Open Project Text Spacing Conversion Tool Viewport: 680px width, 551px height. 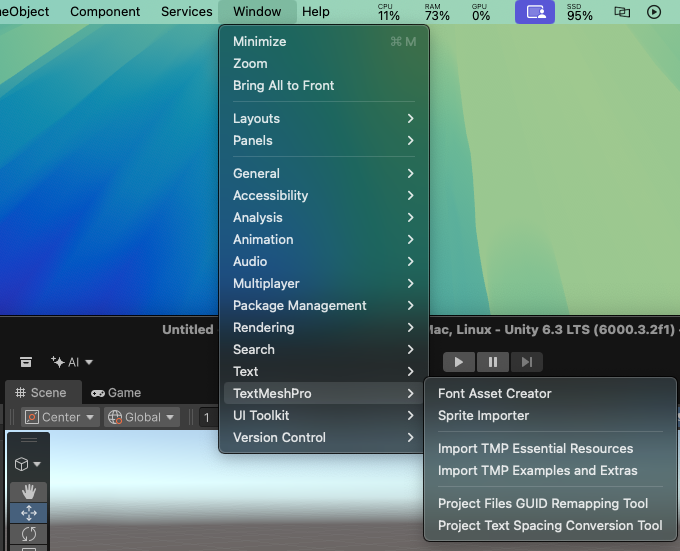pos(550,526)
